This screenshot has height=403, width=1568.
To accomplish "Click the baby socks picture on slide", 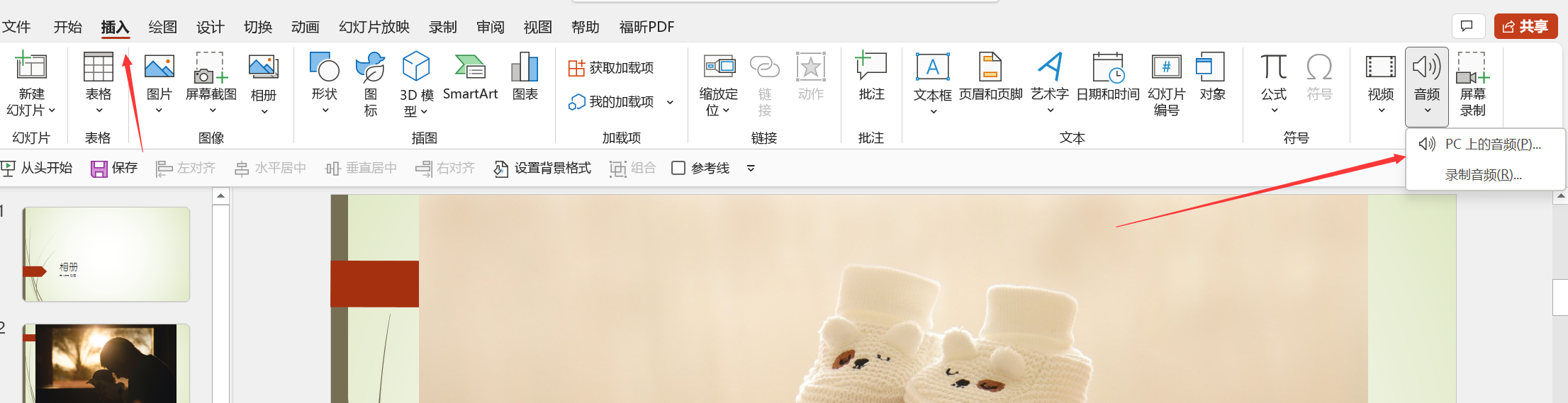I will pyautogui.click(x=893, y=299).
